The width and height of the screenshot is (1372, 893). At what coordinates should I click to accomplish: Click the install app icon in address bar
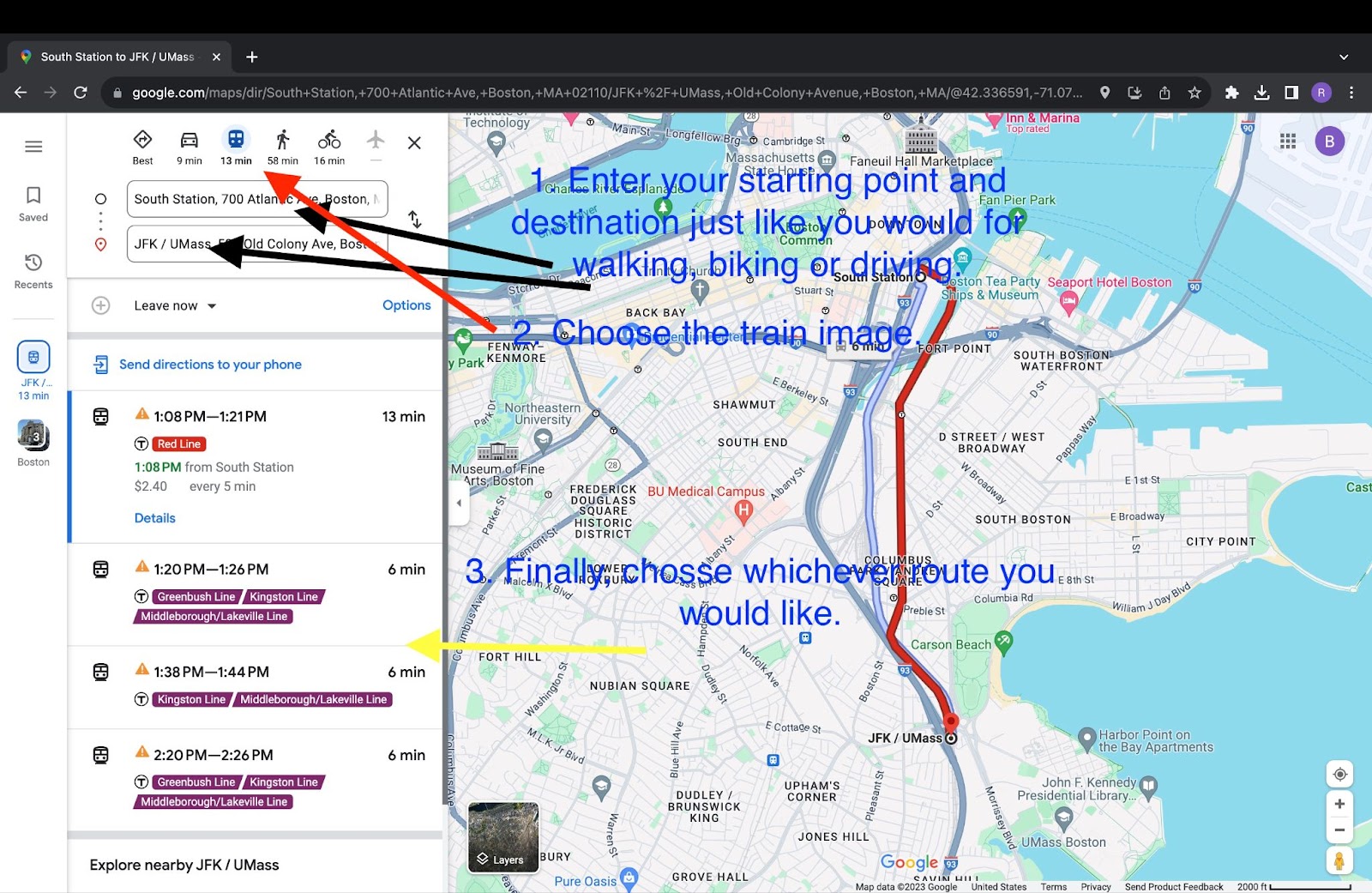[1134, 93]
